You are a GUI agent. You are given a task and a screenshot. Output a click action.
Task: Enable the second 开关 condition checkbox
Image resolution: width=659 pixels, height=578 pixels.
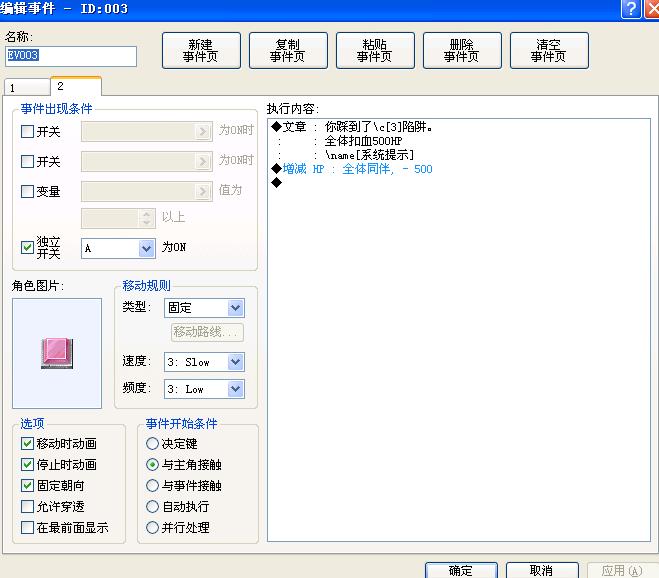[x=27, y=161]
